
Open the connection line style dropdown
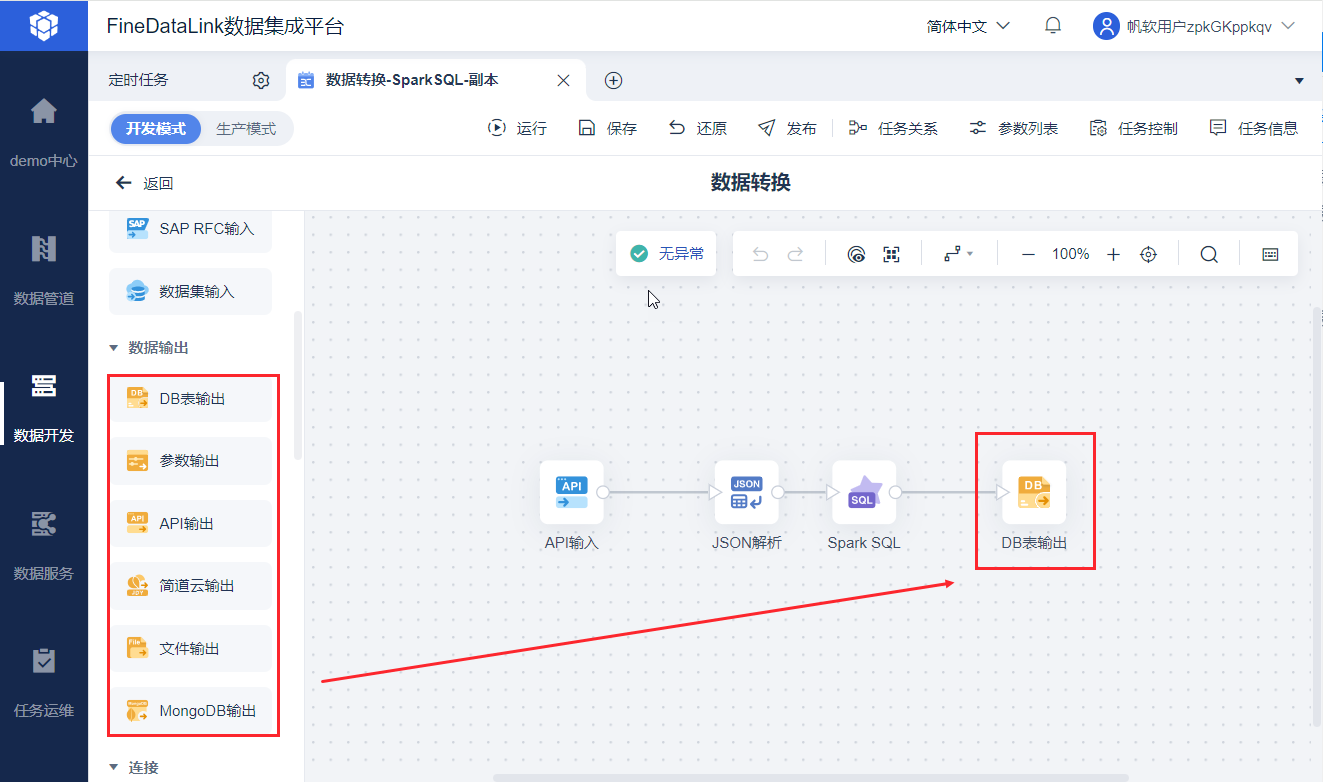pyautogui.click(x=958, y=254)
